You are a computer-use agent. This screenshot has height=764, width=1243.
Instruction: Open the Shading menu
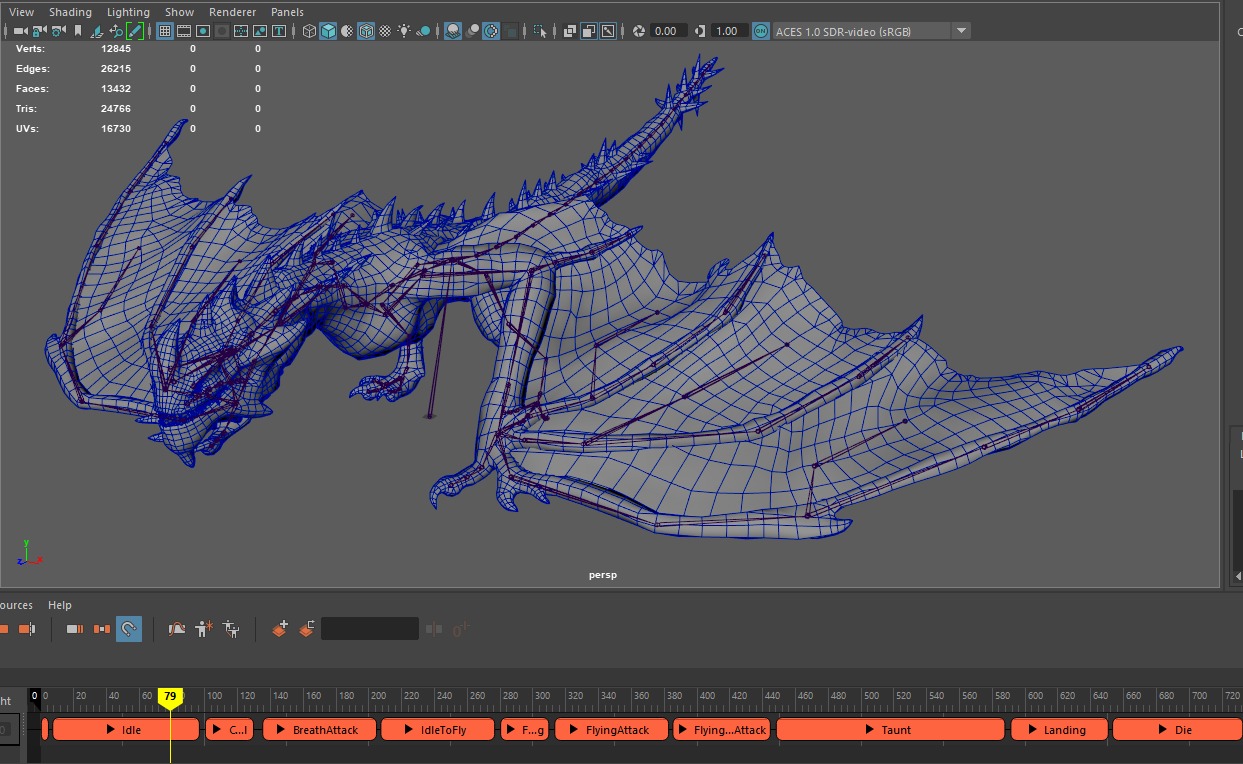(x=70, y=12)
